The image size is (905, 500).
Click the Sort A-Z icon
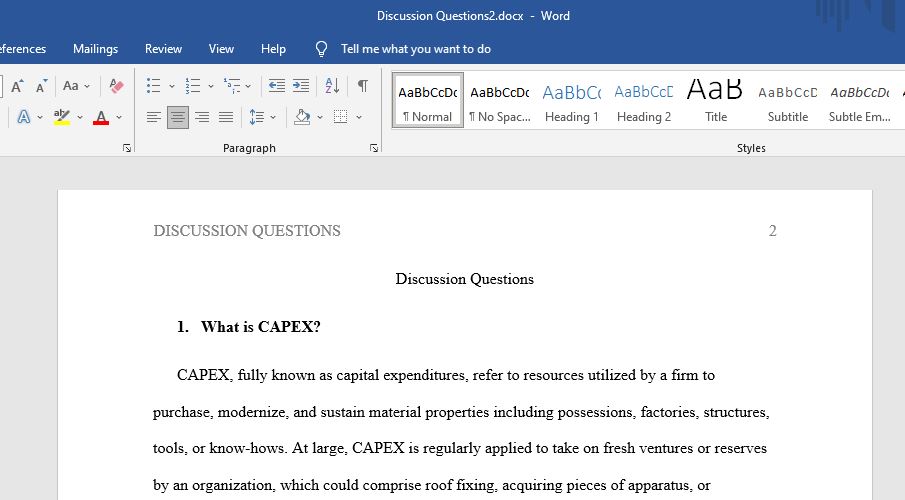pos(332,86)
